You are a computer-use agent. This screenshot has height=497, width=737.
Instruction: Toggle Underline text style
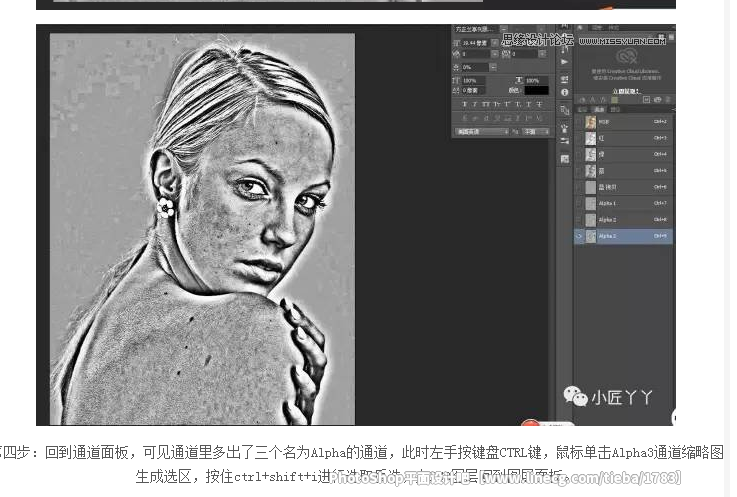click(528, 104)
